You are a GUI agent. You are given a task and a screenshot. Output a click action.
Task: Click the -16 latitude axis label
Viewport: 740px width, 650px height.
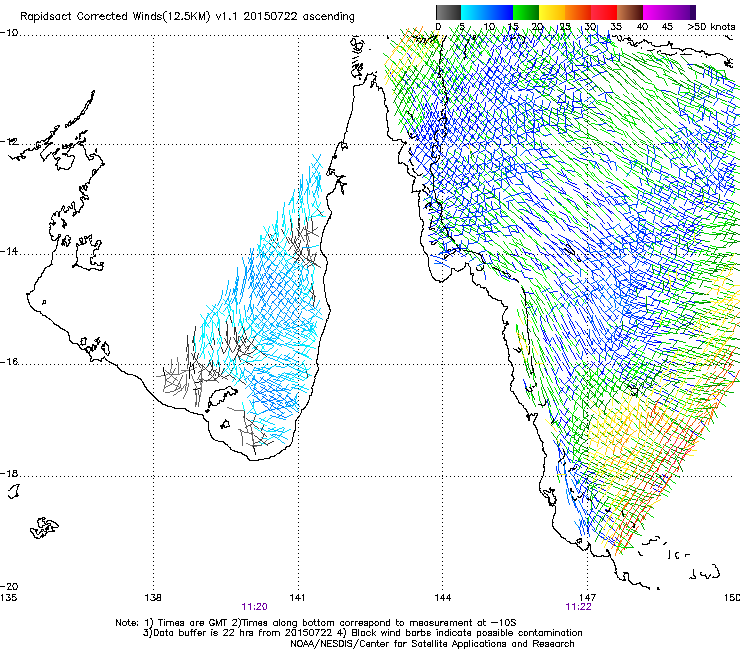(x=9, y=362)
